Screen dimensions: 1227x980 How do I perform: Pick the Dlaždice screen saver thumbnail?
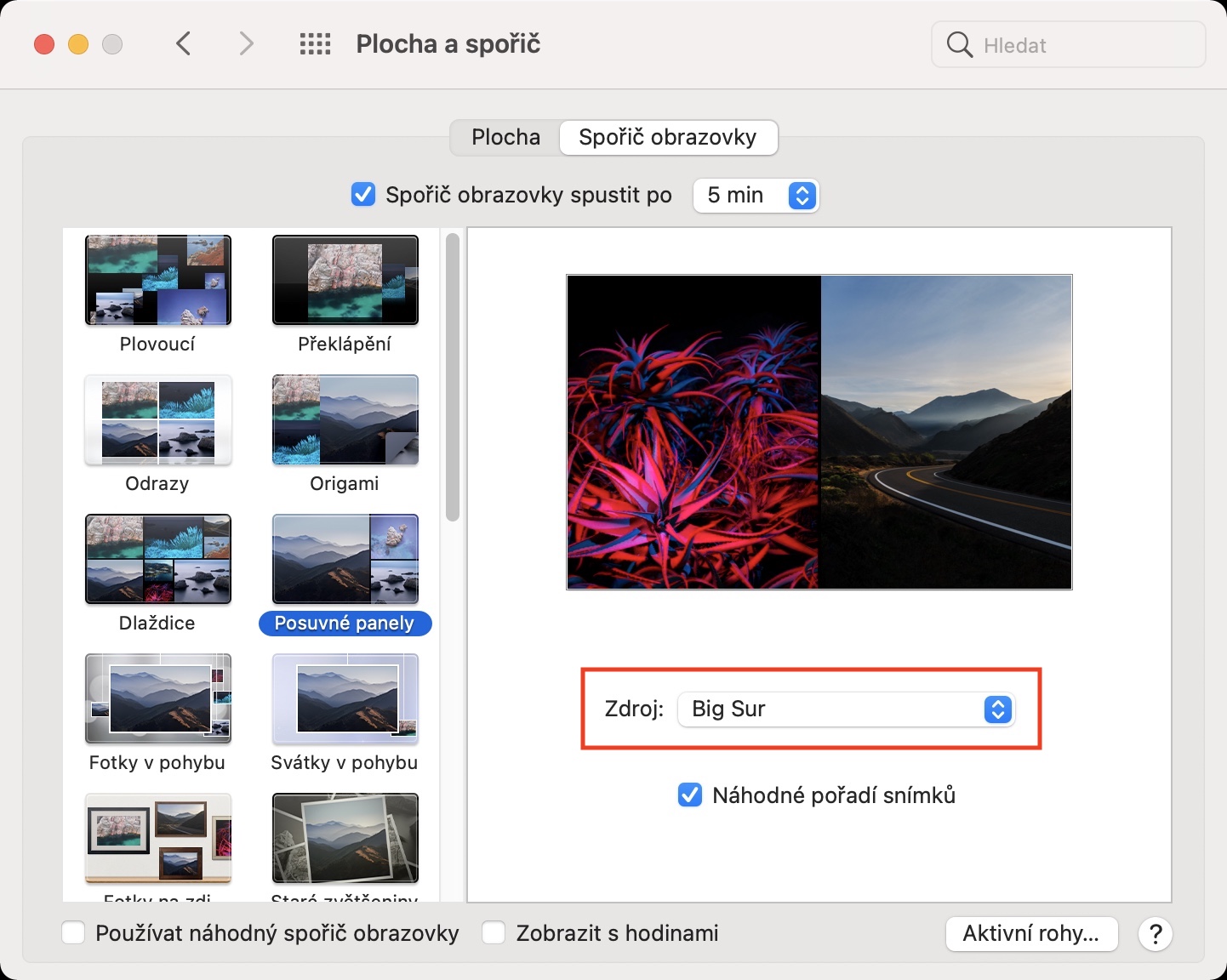click(158, 559)
